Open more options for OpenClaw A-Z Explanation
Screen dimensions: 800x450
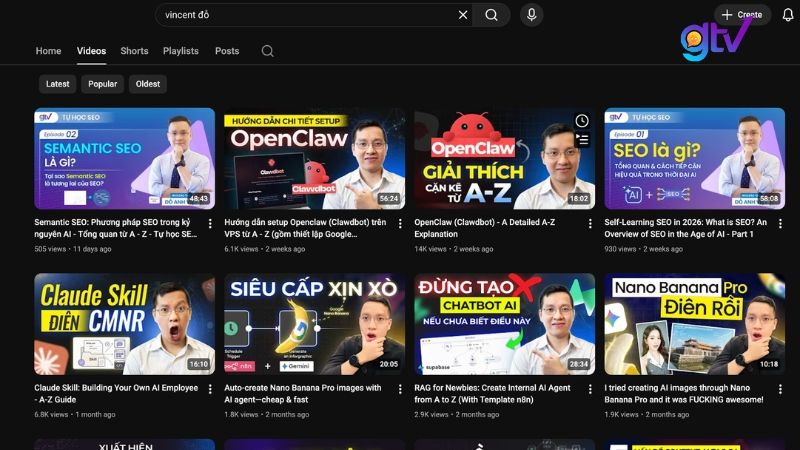(x=590, y=223)
